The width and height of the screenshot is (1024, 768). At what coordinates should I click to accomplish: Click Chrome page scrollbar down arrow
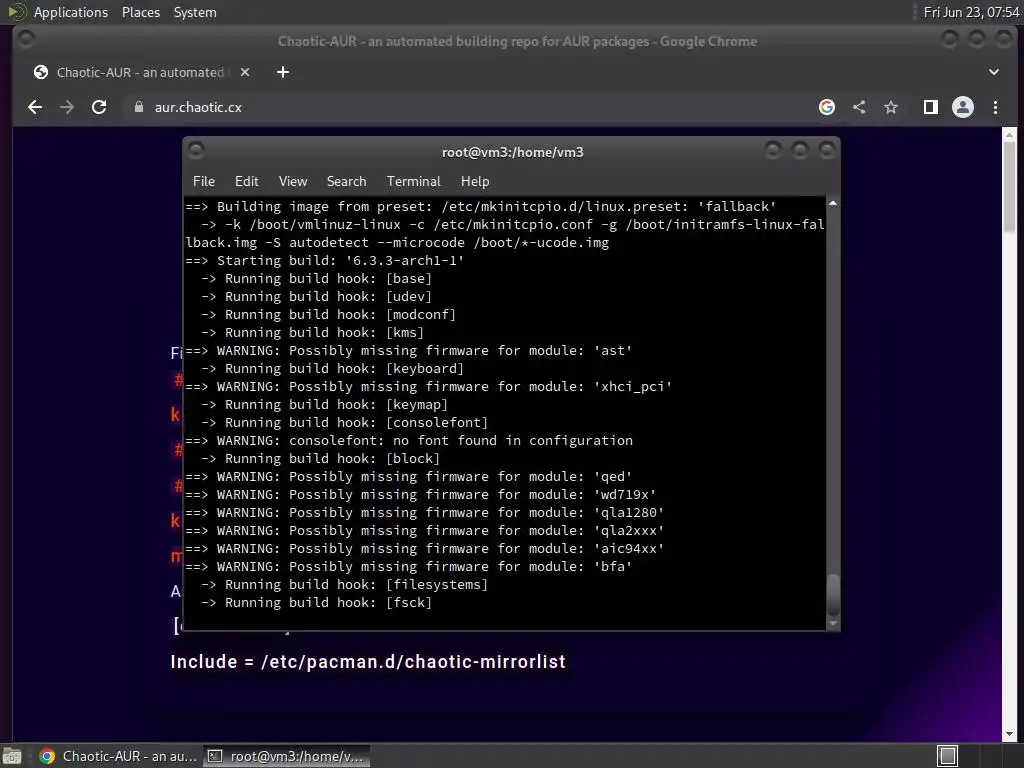point(1010,734)
